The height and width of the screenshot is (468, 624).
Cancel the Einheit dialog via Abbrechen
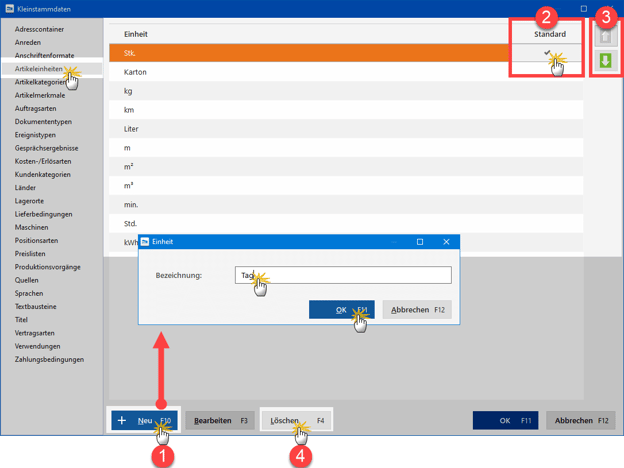tap(417, 310)
